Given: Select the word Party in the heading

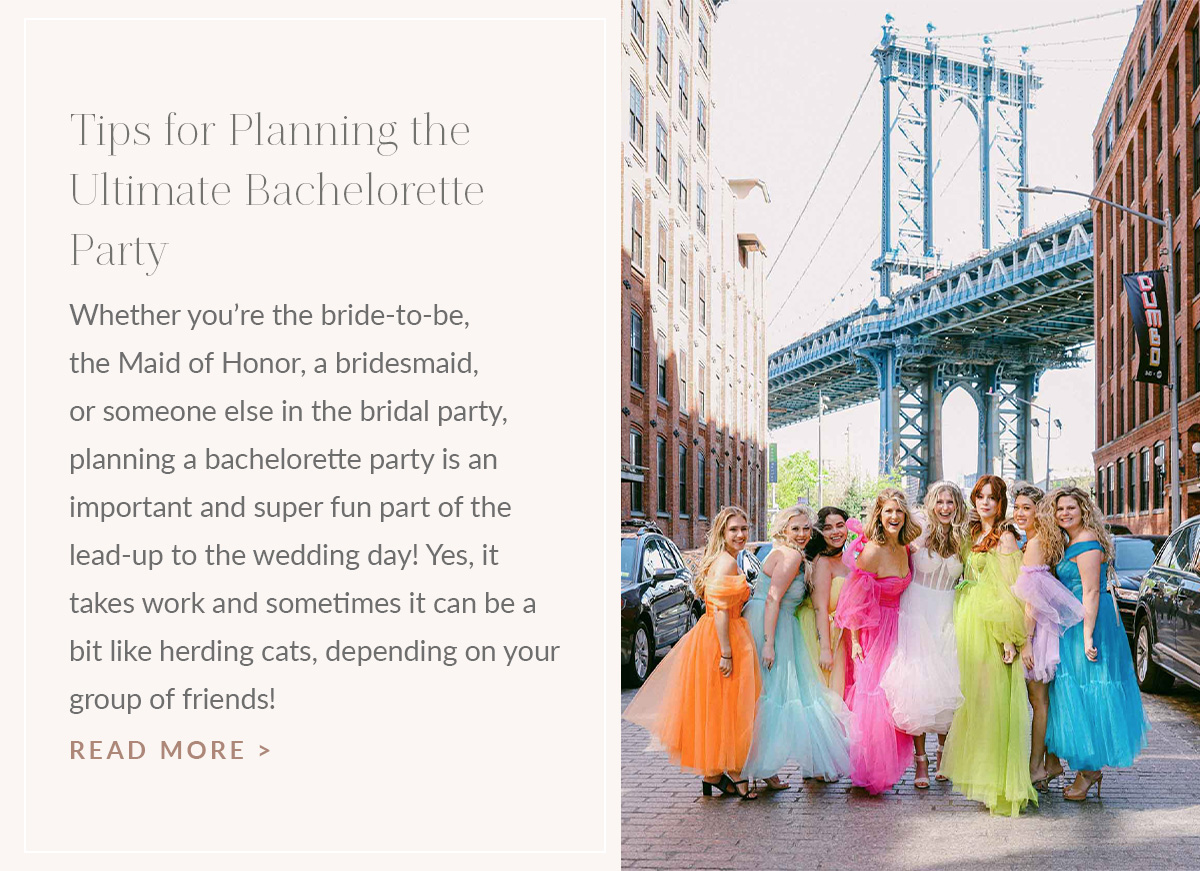Looking at the screenshot, I should [x=119, y=250].
